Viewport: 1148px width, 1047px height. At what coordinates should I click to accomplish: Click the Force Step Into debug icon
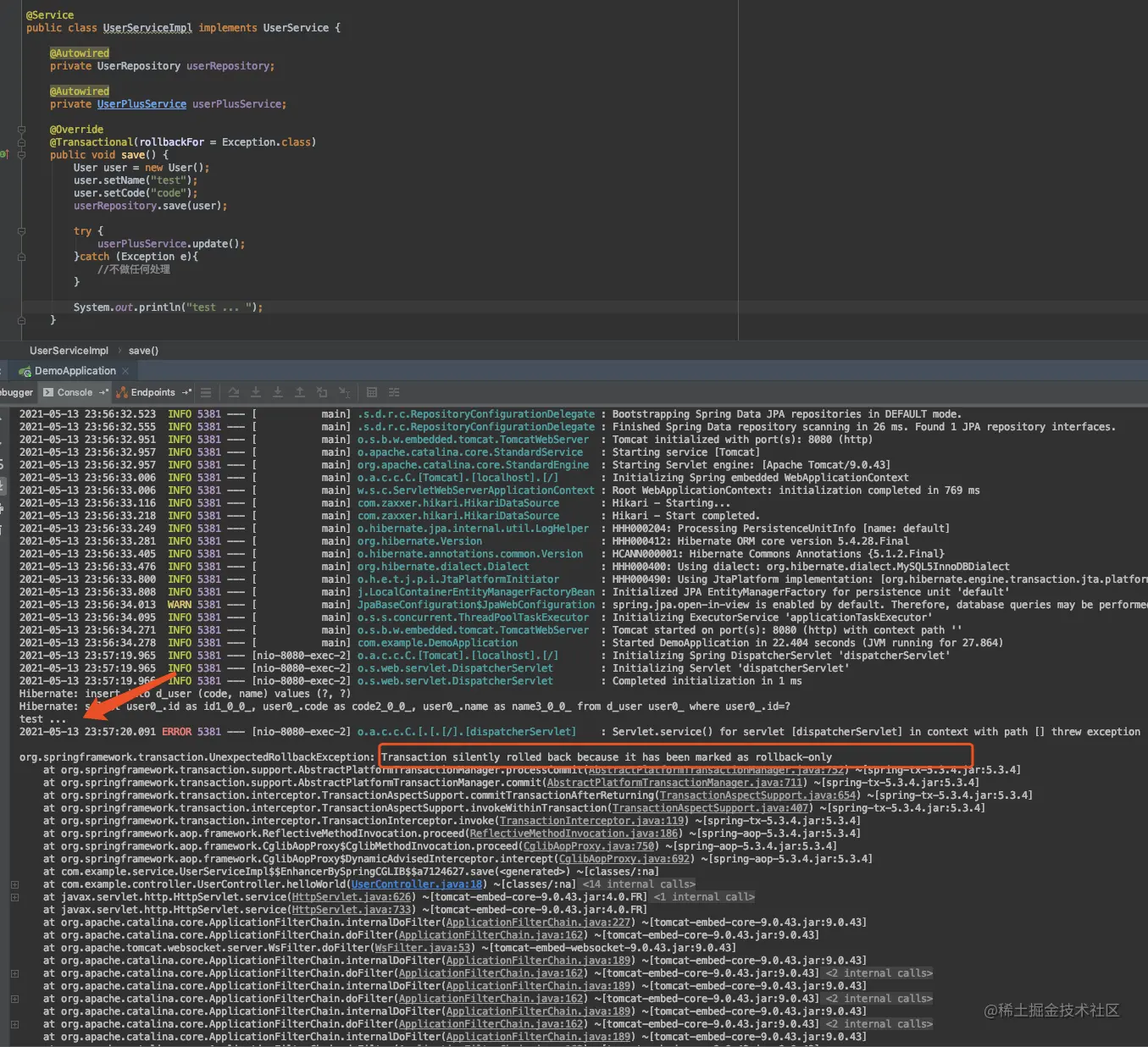click(x=278, y=392)
